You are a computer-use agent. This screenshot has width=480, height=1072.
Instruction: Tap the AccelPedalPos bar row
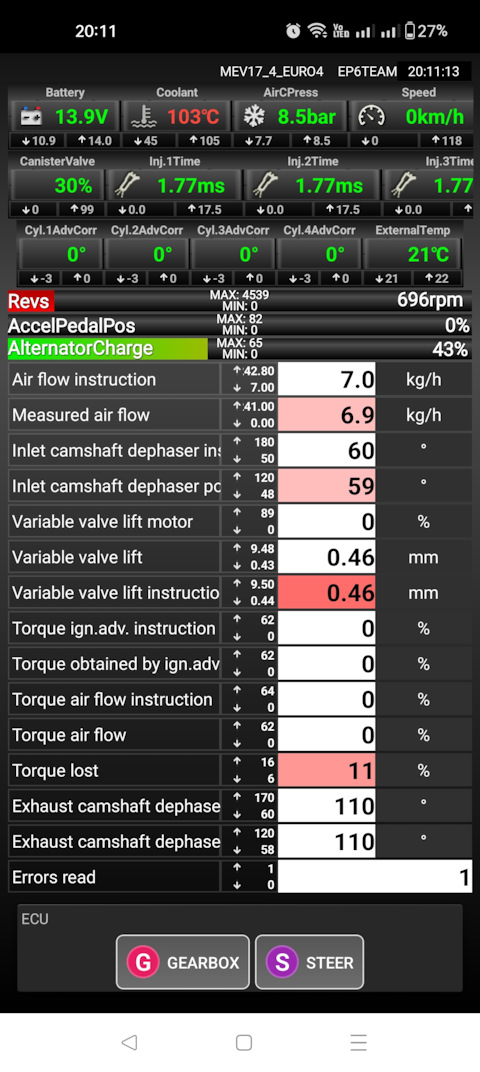(239, 325)
